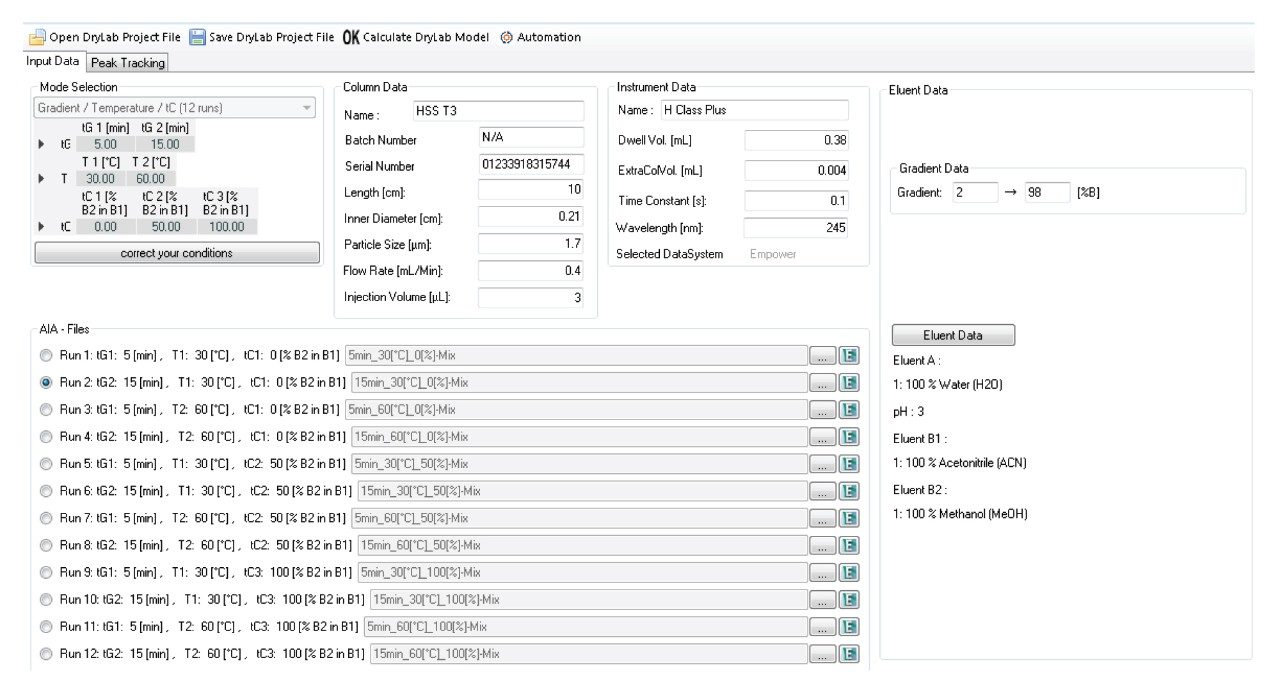Click the column Name field HSS T3

(497, 111)
